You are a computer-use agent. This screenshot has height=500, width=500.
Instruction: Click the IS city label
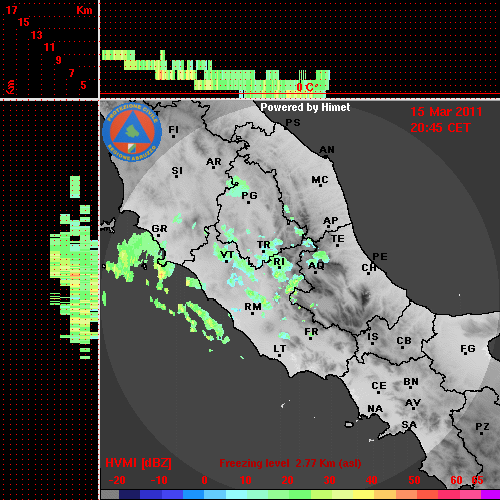[x=373, y=337]
